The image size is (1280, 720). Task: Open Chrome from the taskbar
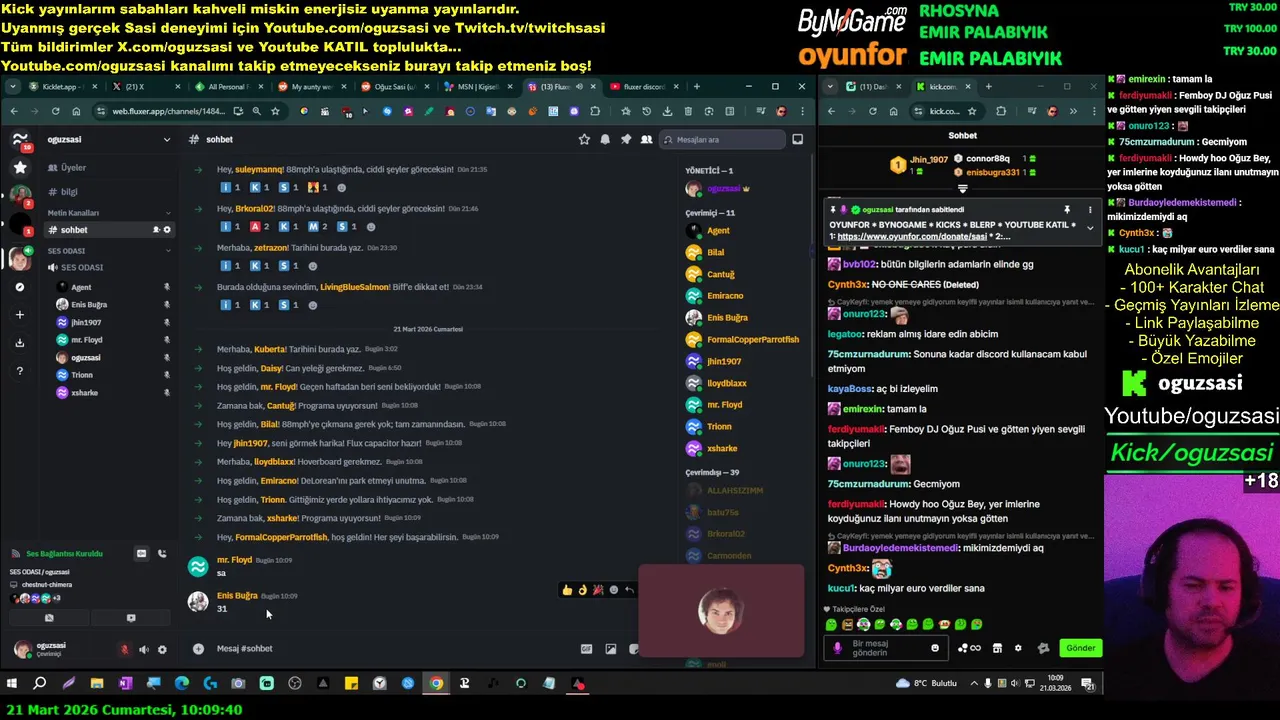436,684
